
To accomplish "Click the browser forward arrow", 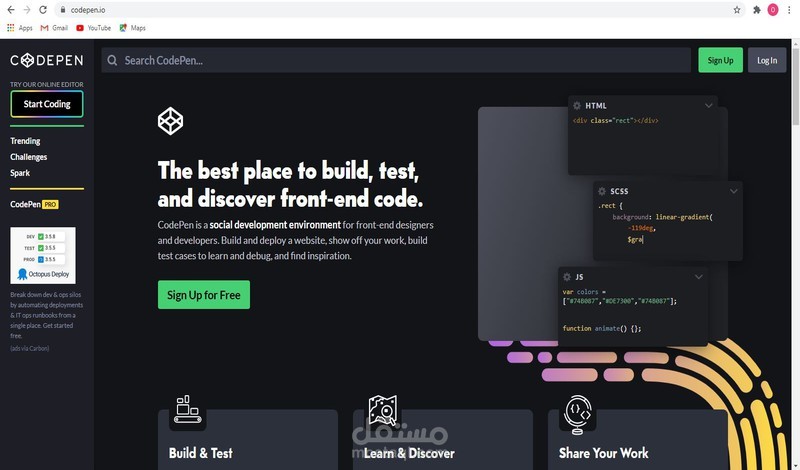I will (27, 10).
